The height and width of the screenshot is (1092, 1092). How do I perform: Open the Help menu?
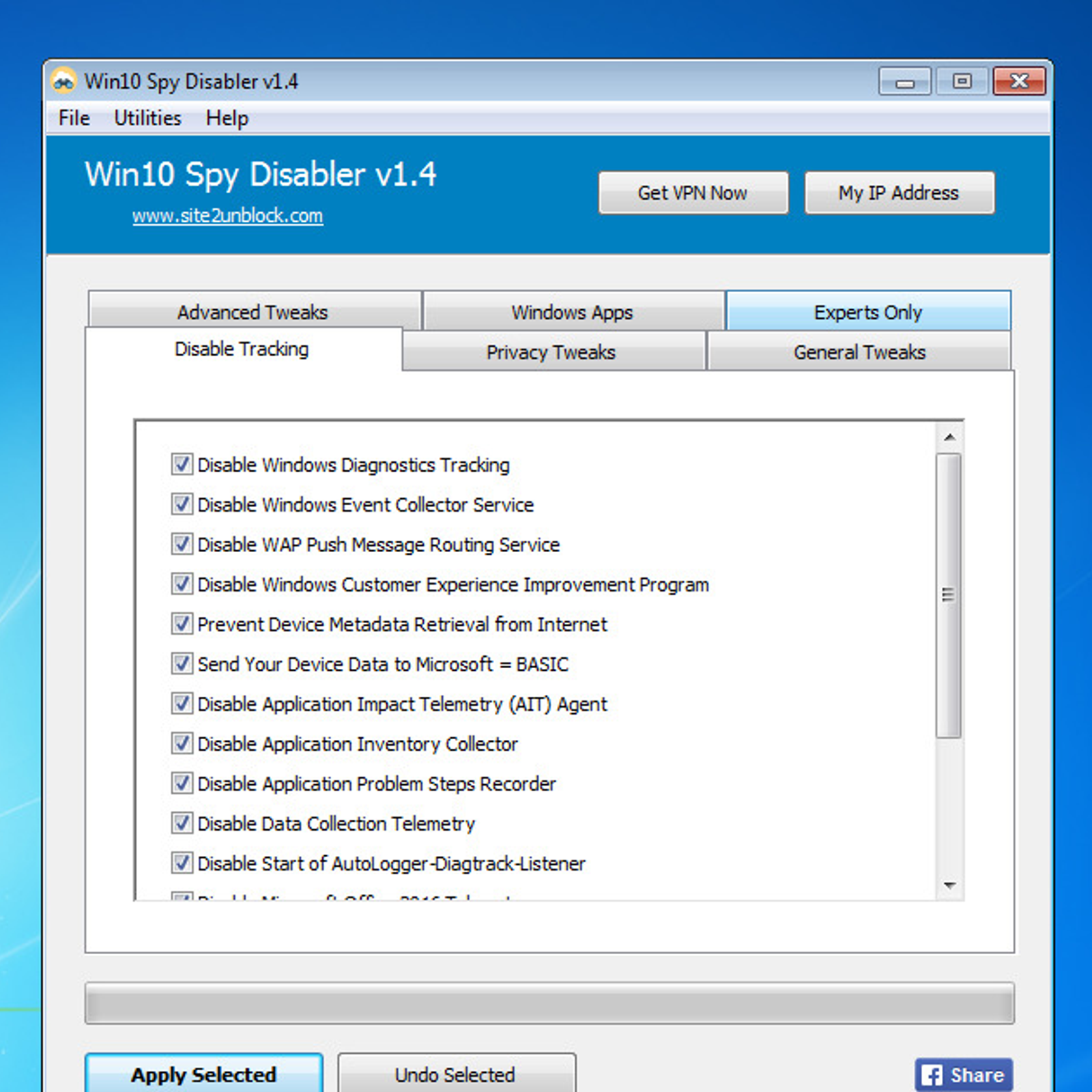click(x=227, y=118)
